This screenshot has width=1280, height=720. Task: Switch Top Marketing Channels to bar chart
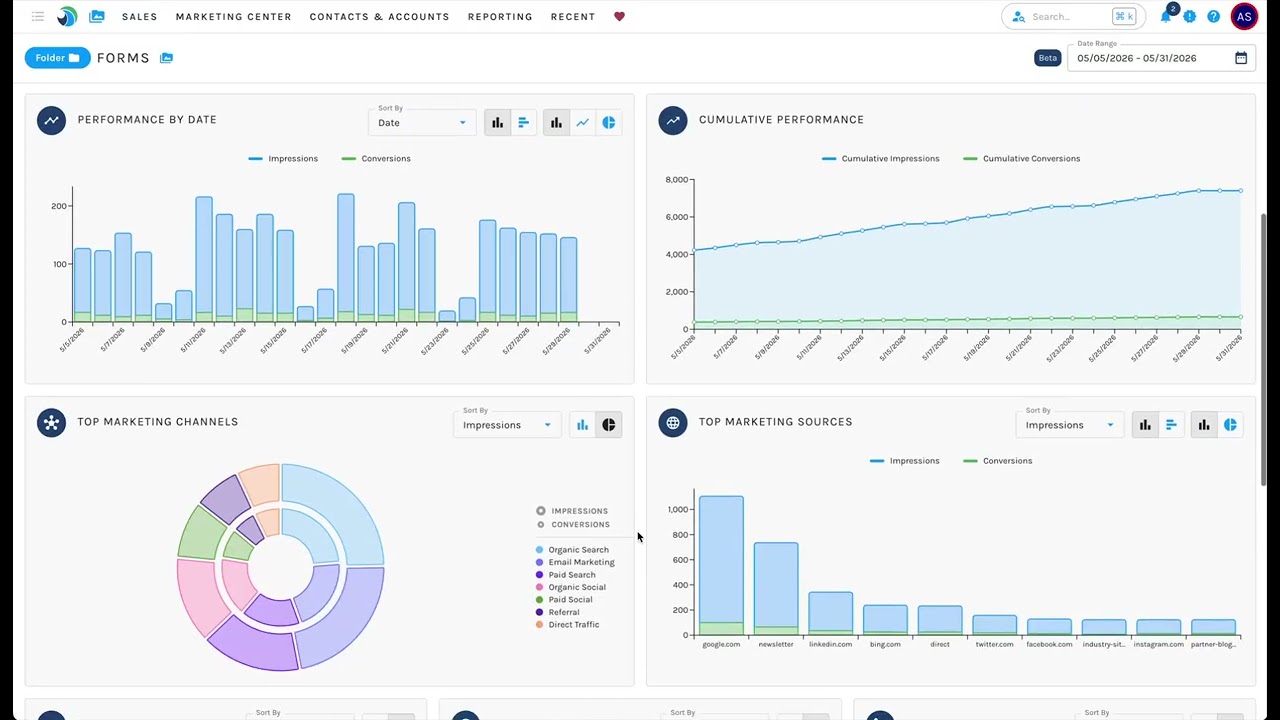point(582,425)
